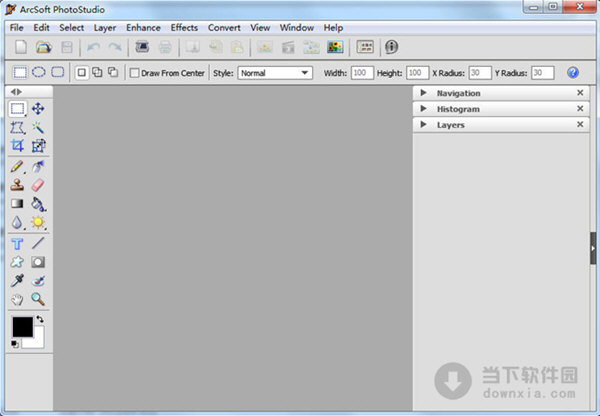600x416 pixels.
Task: Open the Effects menu
Action: pos(184,28)
